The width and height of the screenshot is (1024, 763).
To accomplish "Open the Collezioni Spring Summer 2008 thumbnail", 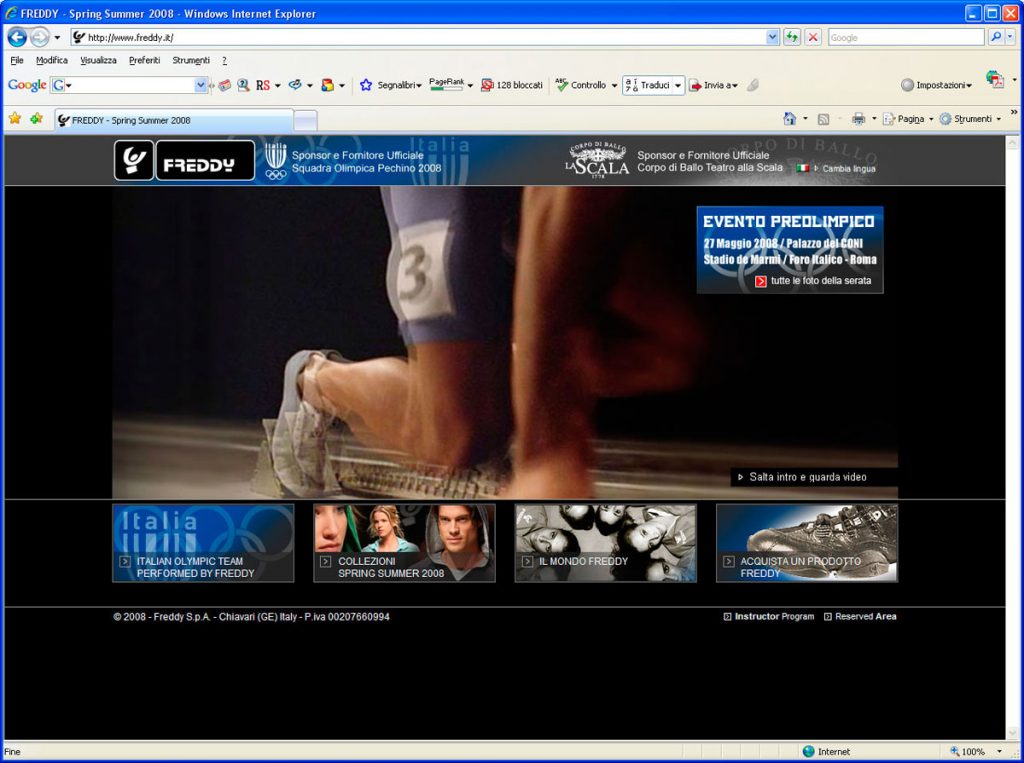I will point(404,543).
